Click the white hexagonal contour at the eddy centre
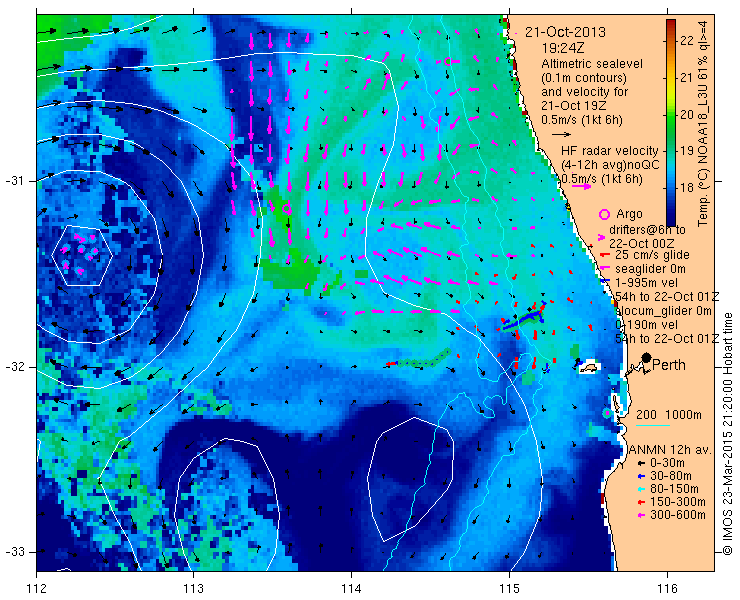The image size is (740, 600). [82, 256]
